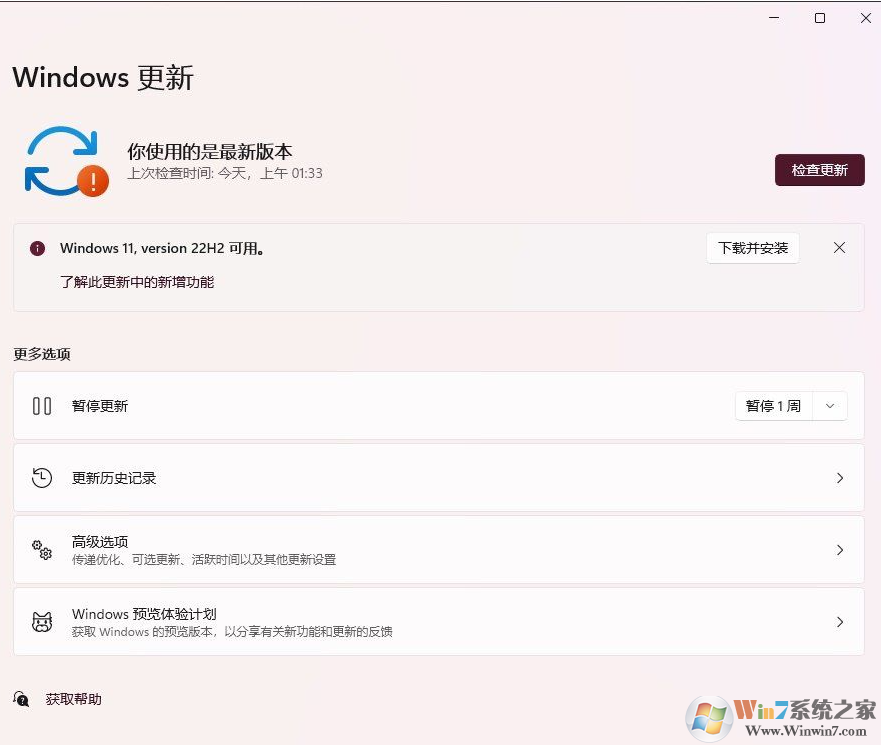The image size is (883, 745).
Task: Click the Windows 预览体验计划 flag icon
Action: click(41, 621)
